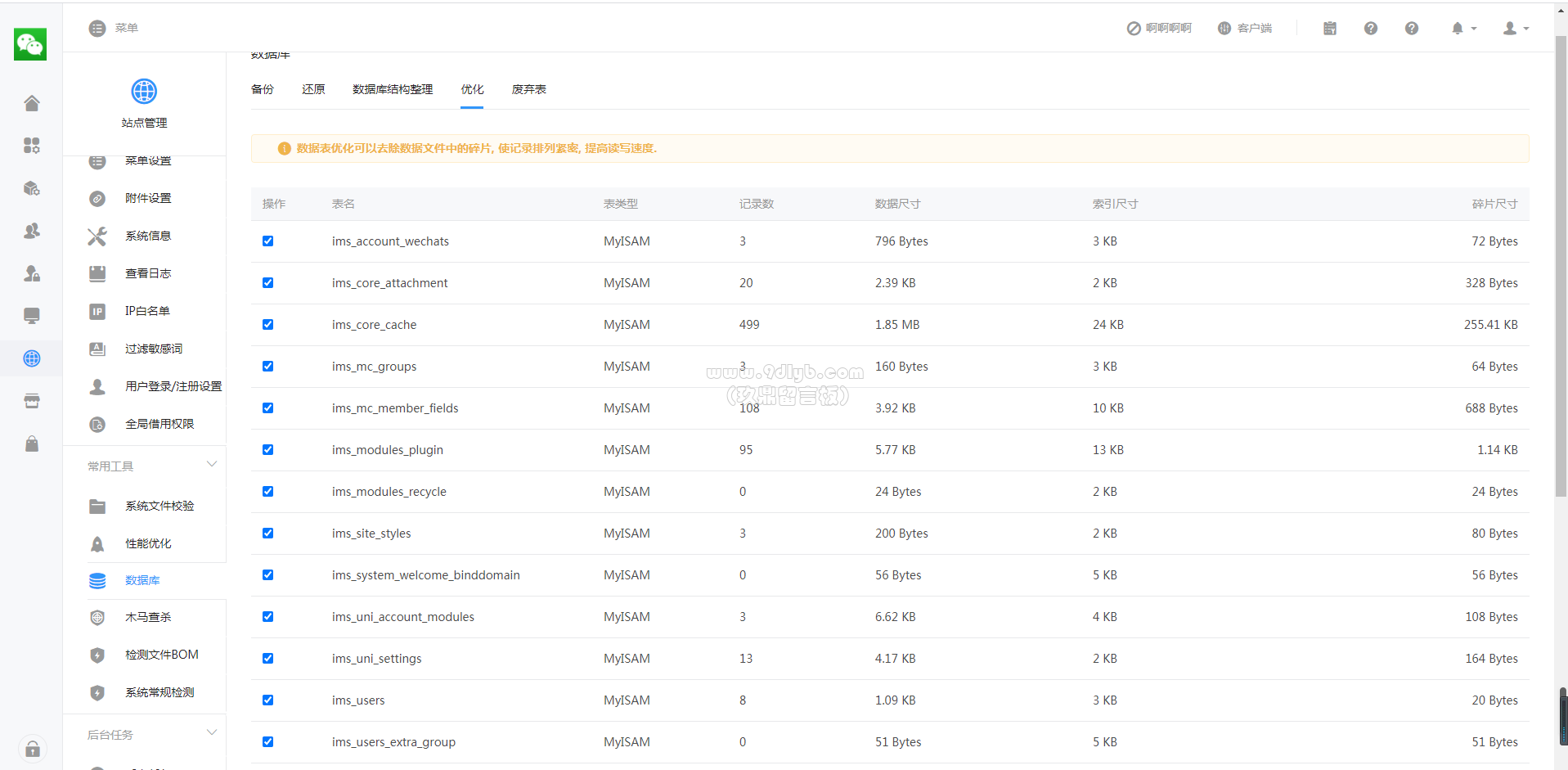Viewport: 1568px width, 770px height.
Task: Open the home icon in left rail
Action: point(32,103)
